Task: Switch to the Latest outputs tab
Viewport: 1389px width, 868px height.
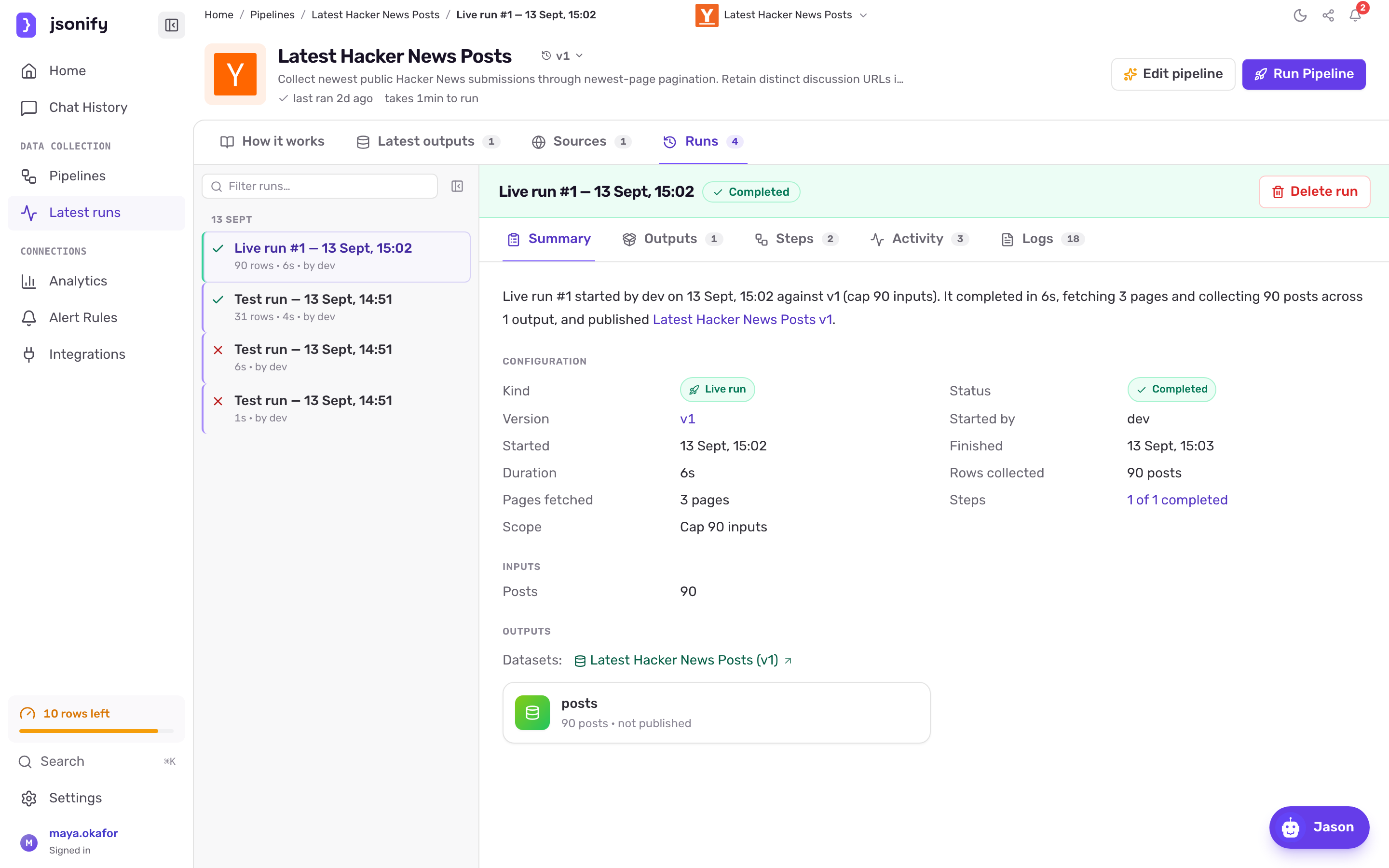Action: (428, 141)
